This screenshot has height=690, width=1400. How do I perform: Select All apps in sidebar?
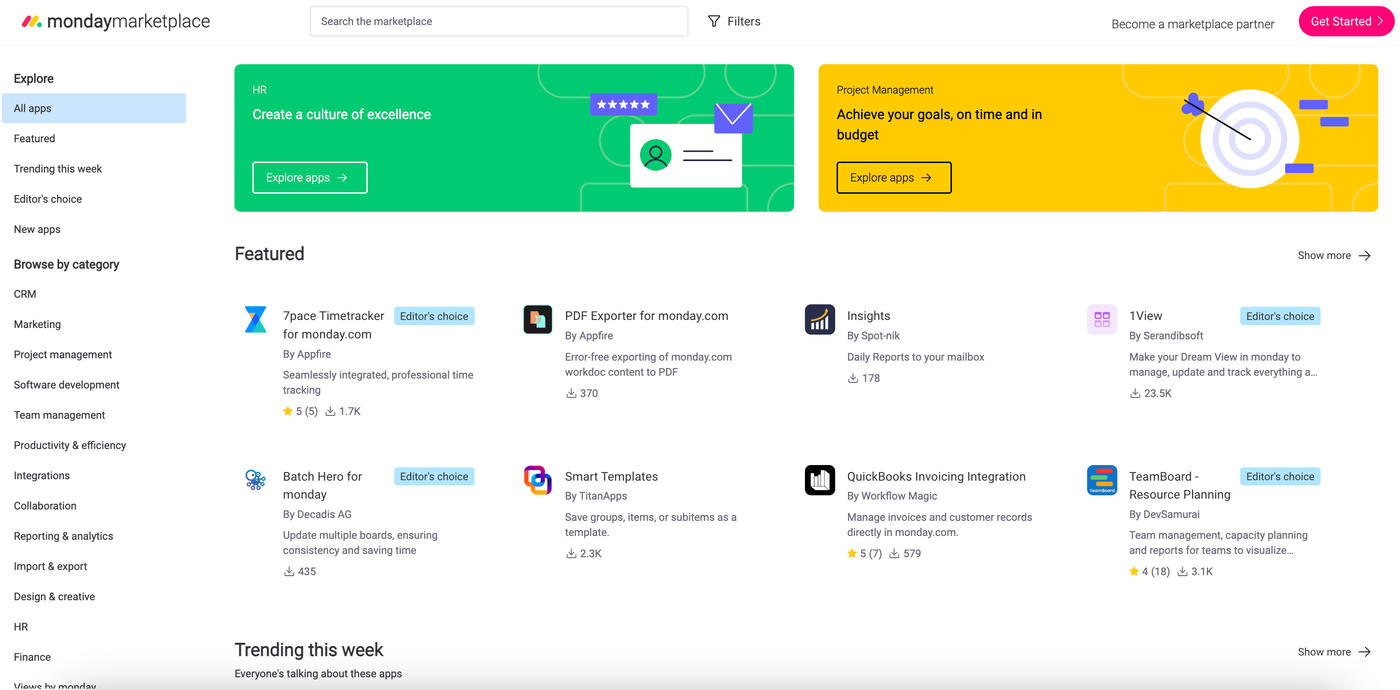tap(94, 108)
